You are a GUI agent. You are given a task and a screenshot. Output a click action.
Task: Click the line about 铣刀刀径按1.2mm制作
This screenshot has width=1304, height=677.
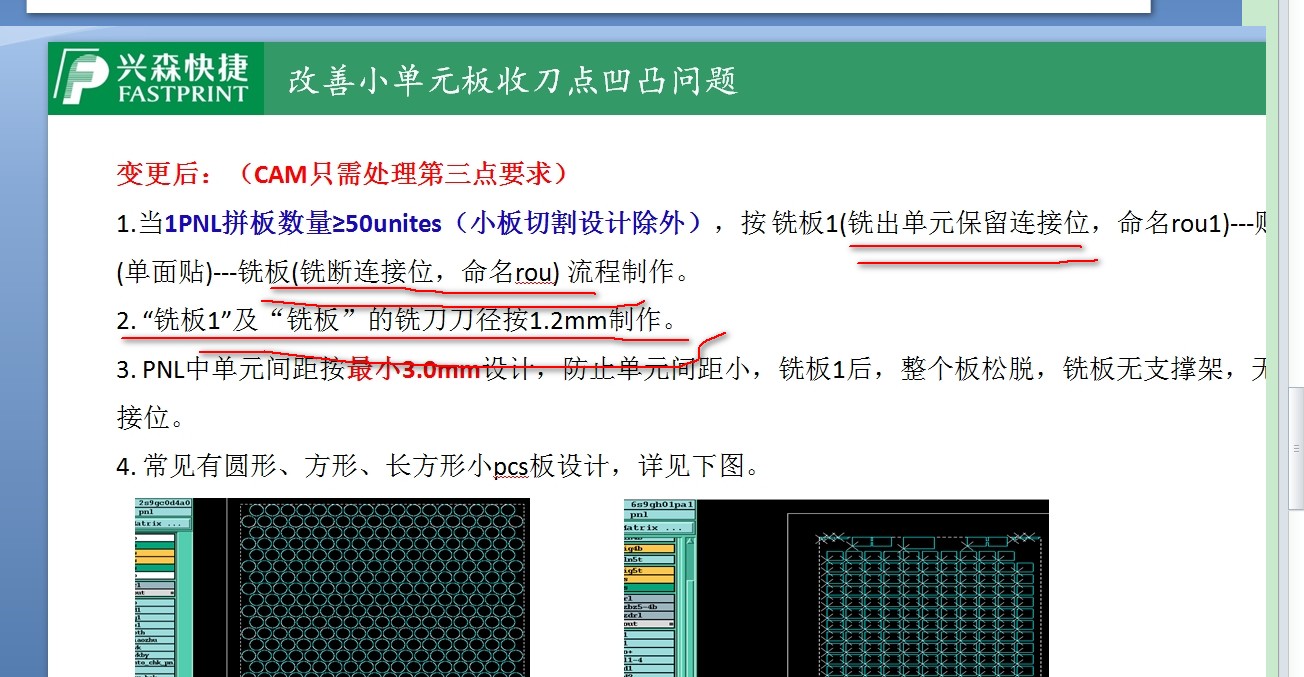click(397, 320)
